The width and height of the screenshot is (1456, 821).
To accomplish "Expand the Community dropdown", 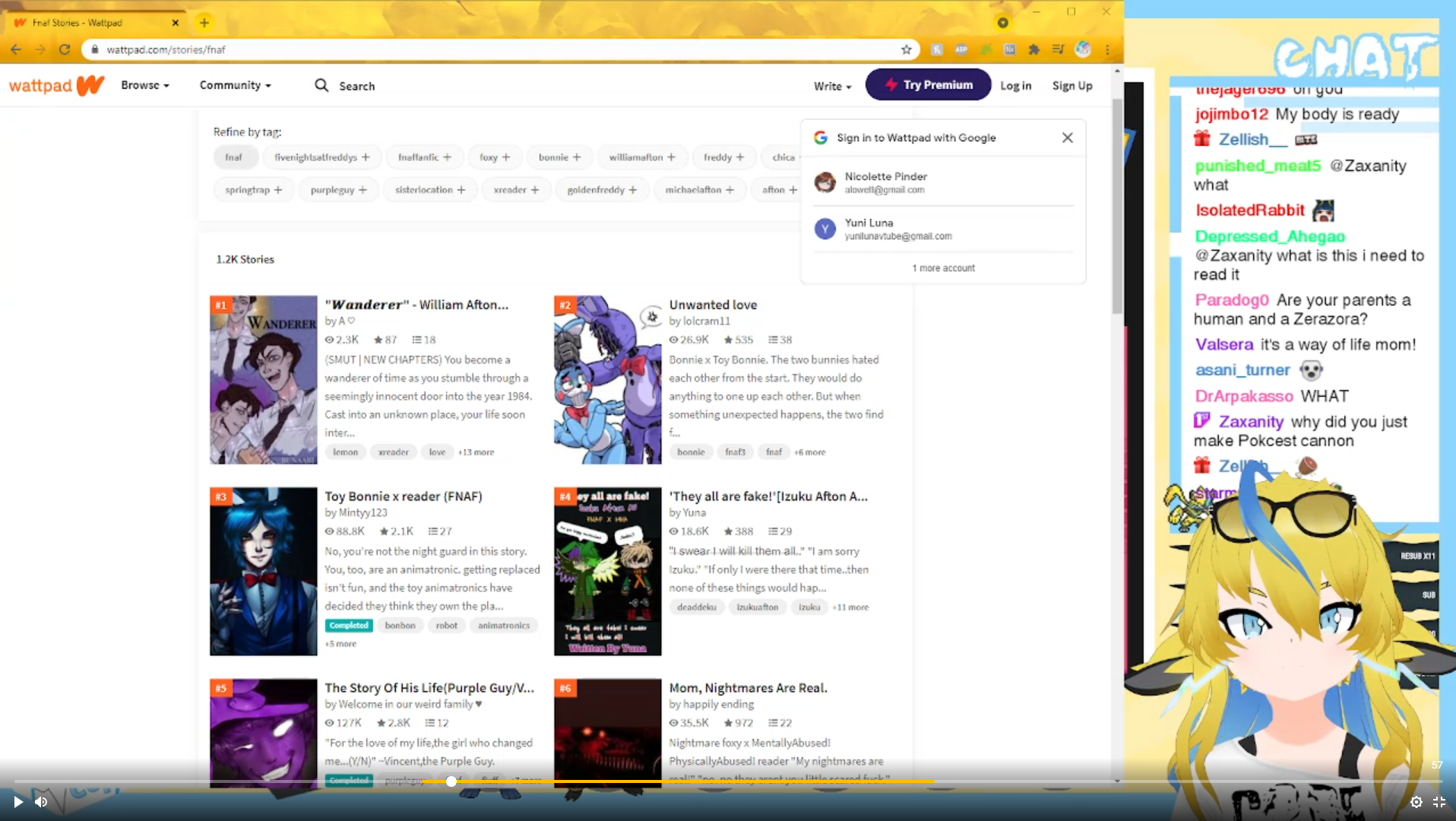I will (236, 85).
